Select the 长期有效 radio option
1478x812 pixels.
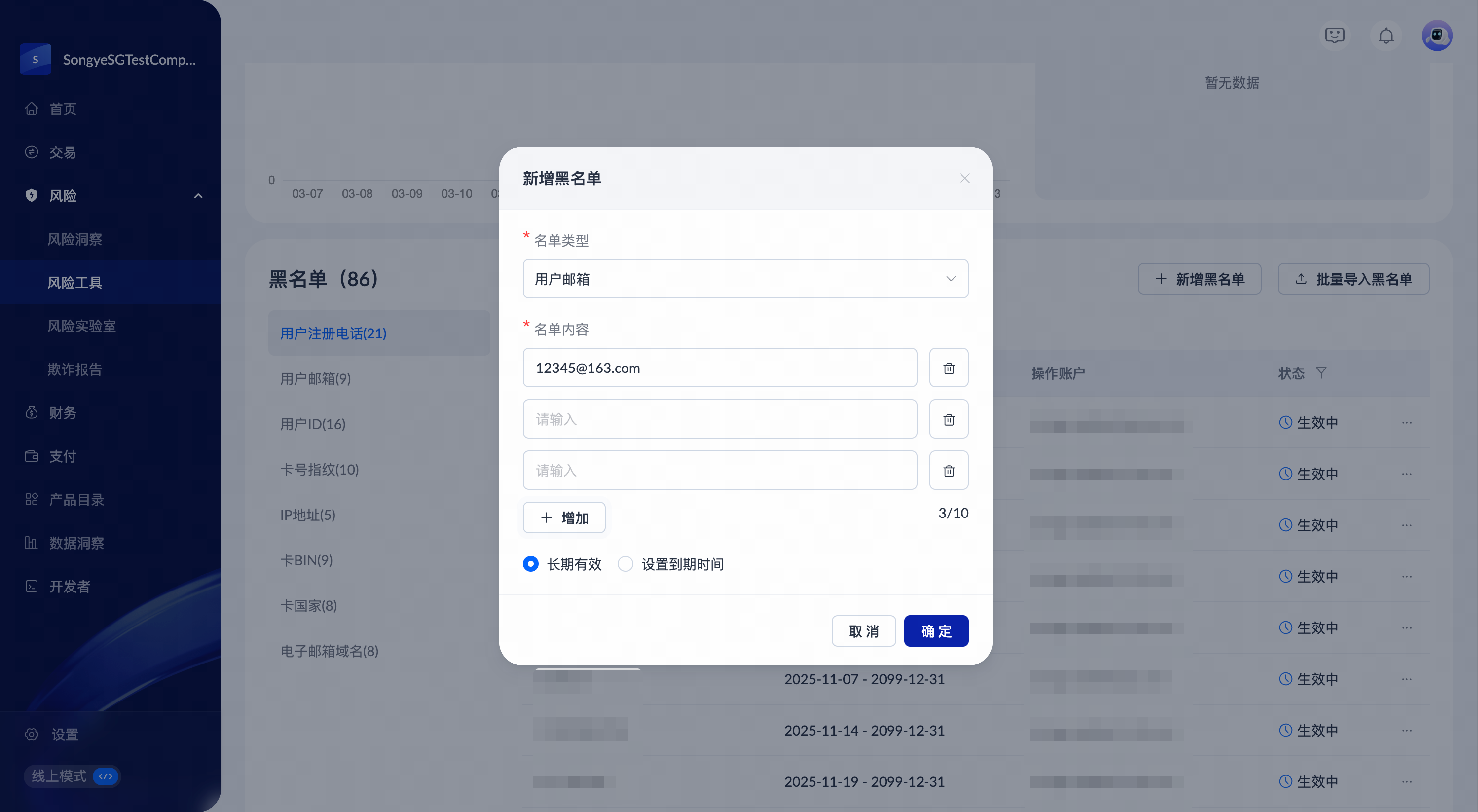[x=531, y=564]
